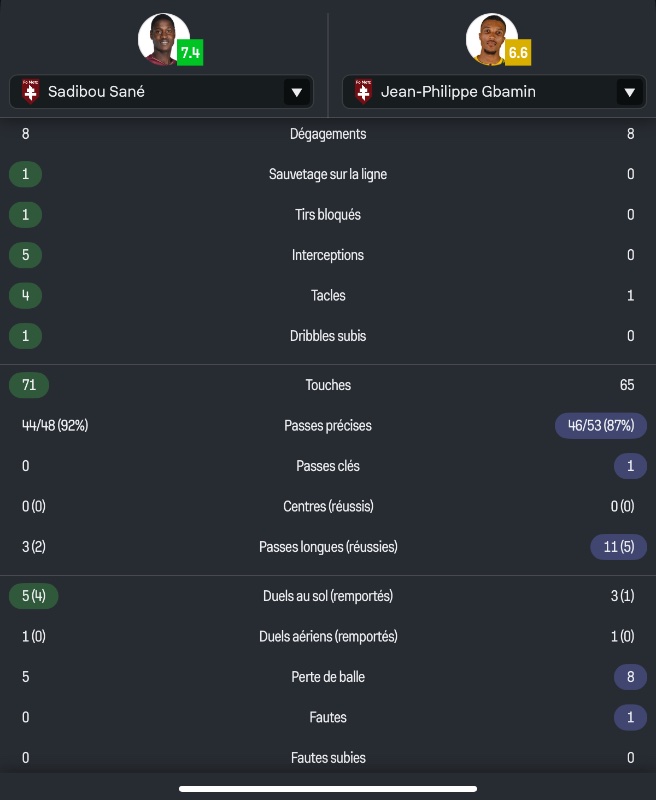This screenshot has height=800, width=656.
Task: Click the Interceptions stat label
Action: click(328, 255)
